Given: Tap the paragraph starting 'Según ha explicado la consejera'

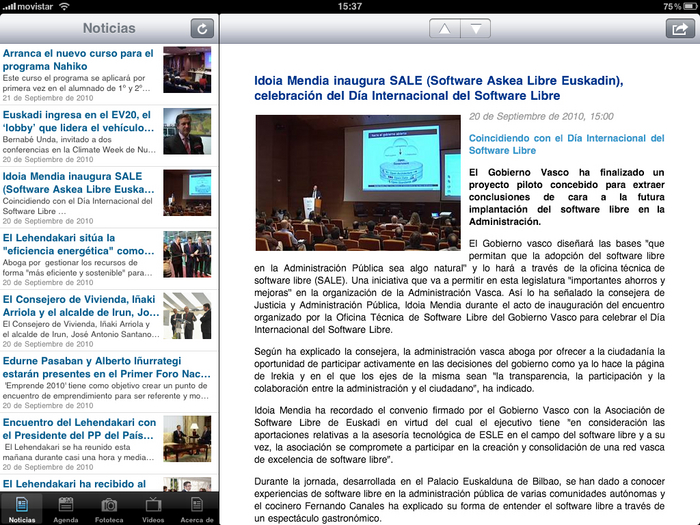Looking at the screenshot, I should pos(459,370).
